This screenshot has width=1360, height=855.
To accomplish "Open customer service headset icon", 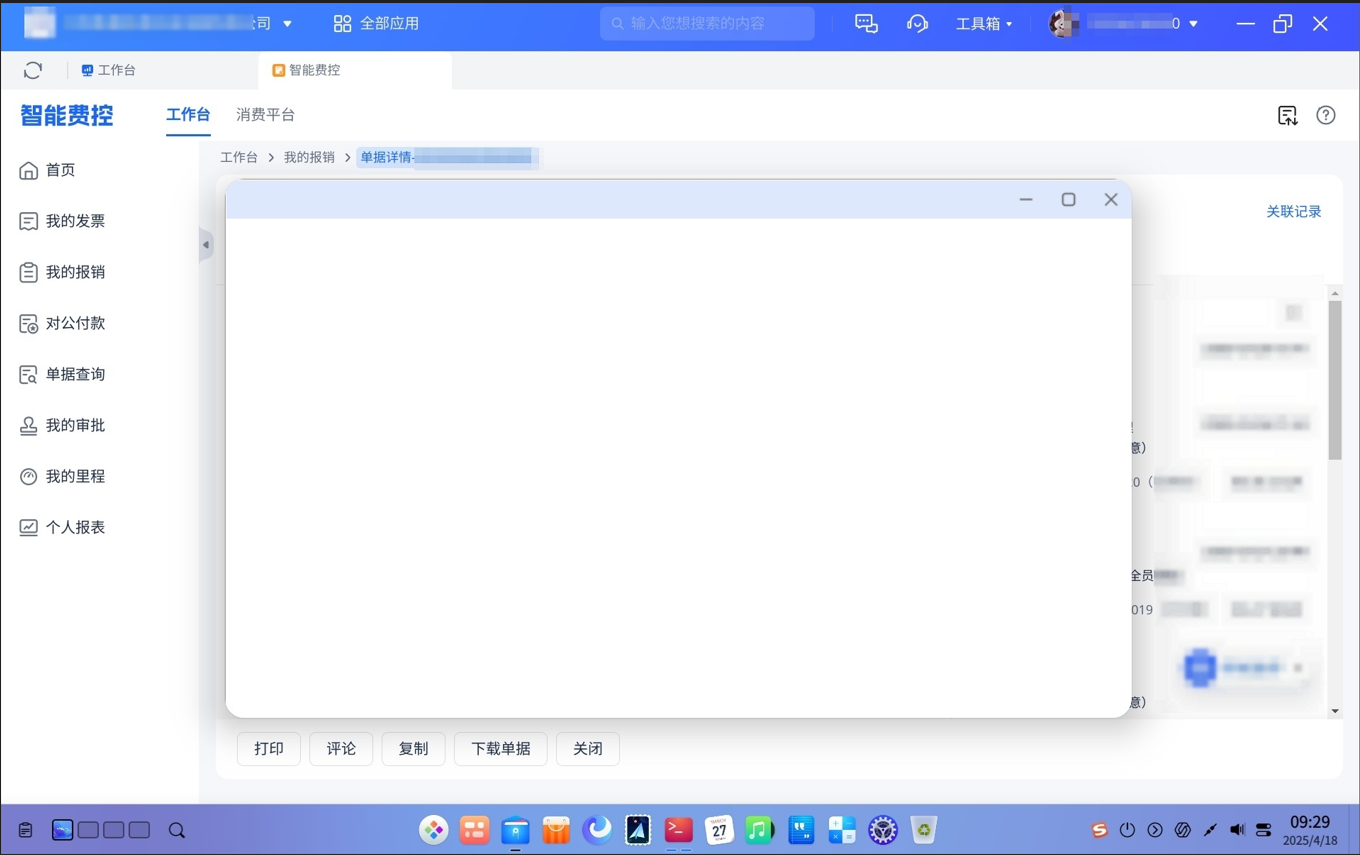I will point(917,23).
